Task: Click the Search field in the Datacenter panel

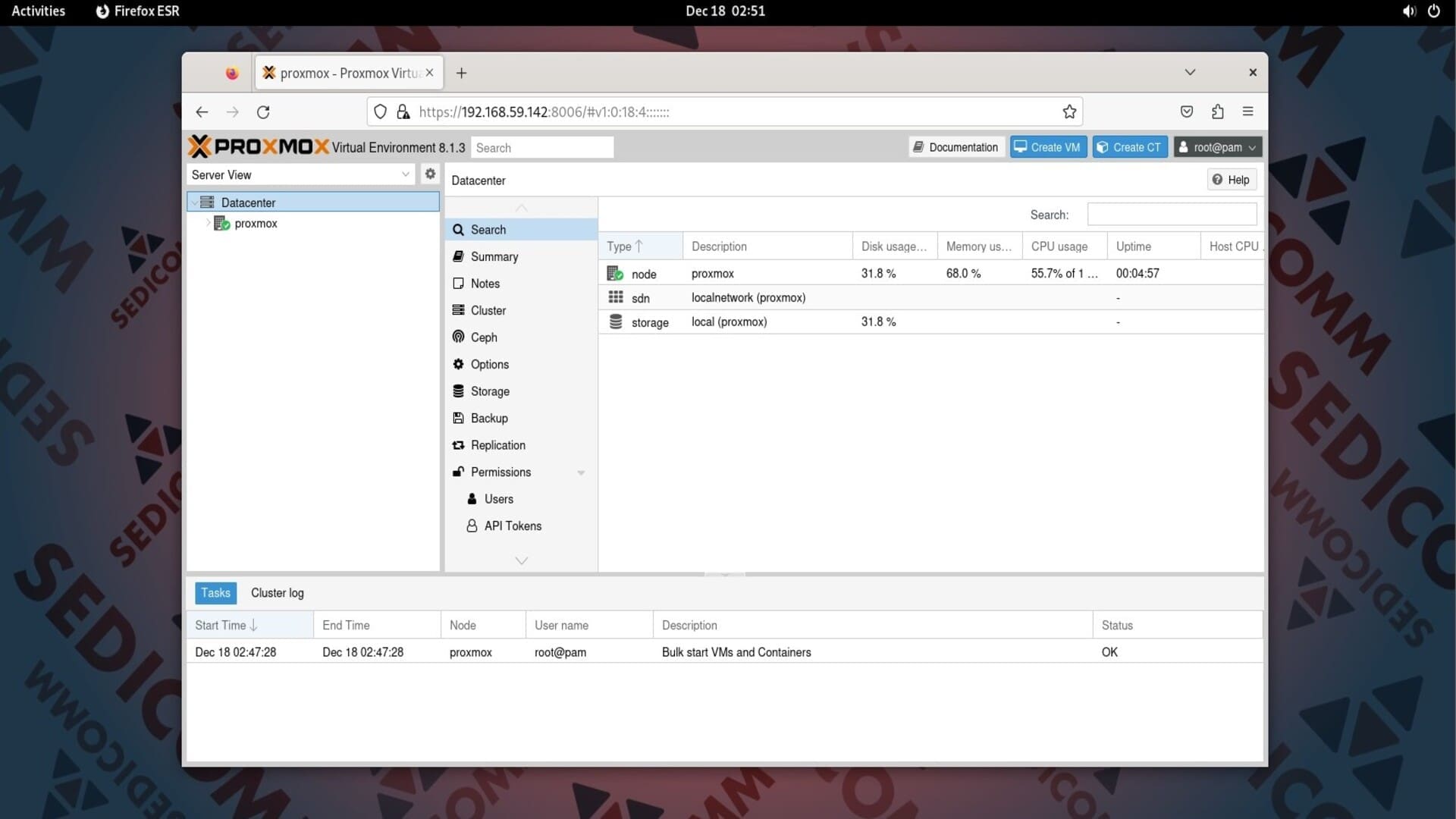Action: point(1171,215)
